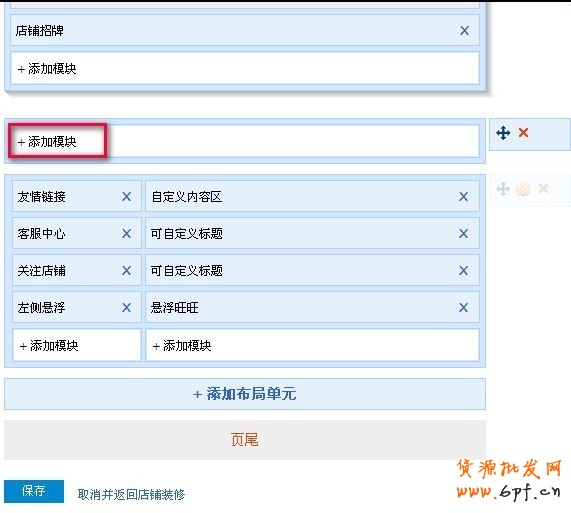Delete the first 可自定义标题 module
The height and width of the screenshot is (513, 571).
[x=464, y=233]
